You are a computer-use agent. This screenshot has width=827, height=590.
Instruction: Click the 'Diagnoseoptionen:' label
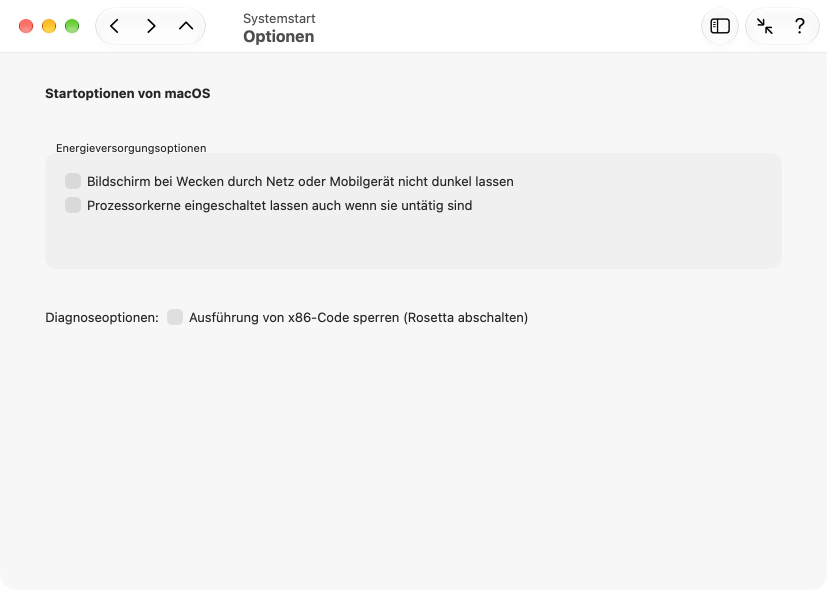[102, 317]
